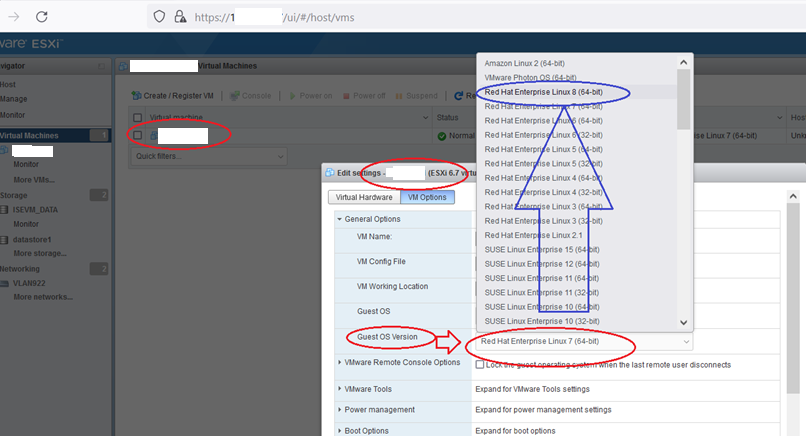Viewport: 806px width, 436px height.
Task: Open the Quick filters dropdown
Action: (209, 156)
